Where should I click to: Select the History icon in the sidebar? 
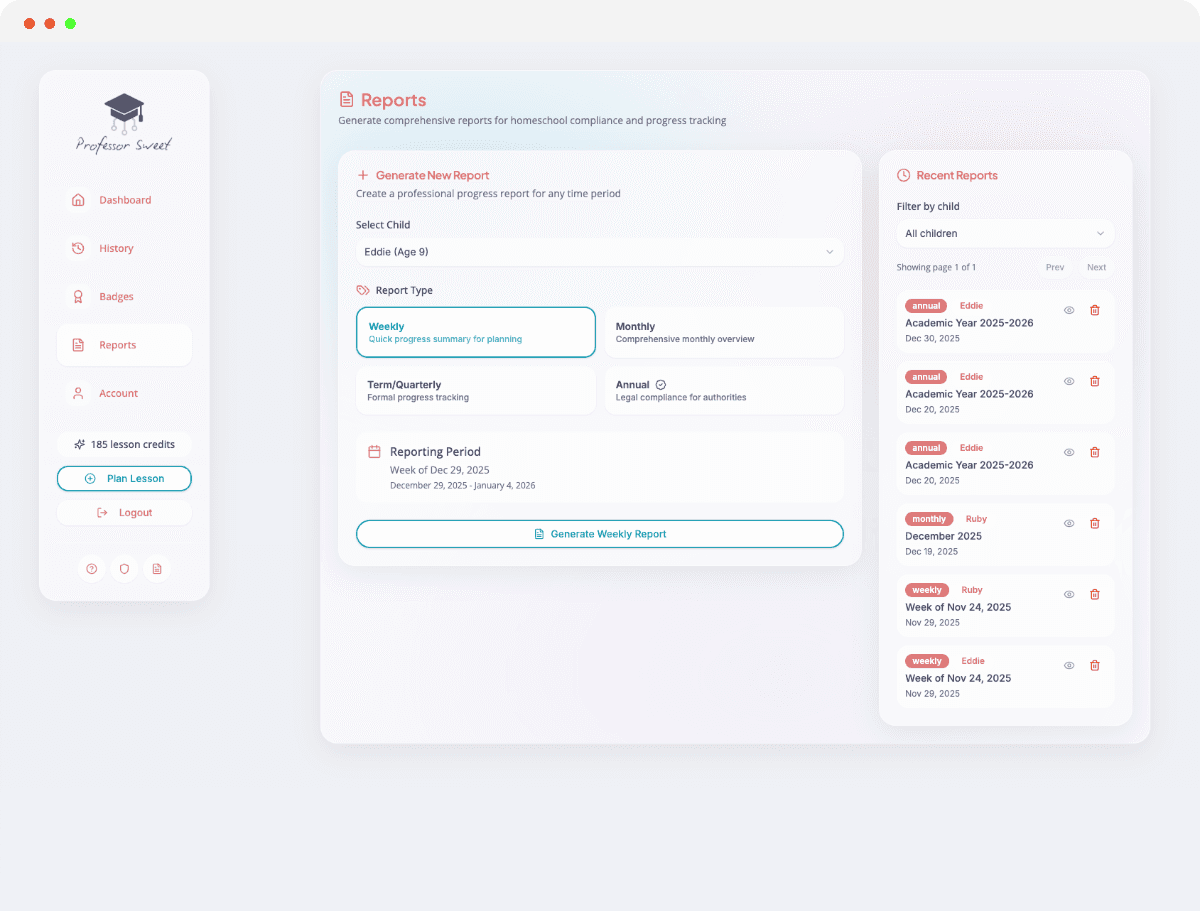(x=78, y=248)
